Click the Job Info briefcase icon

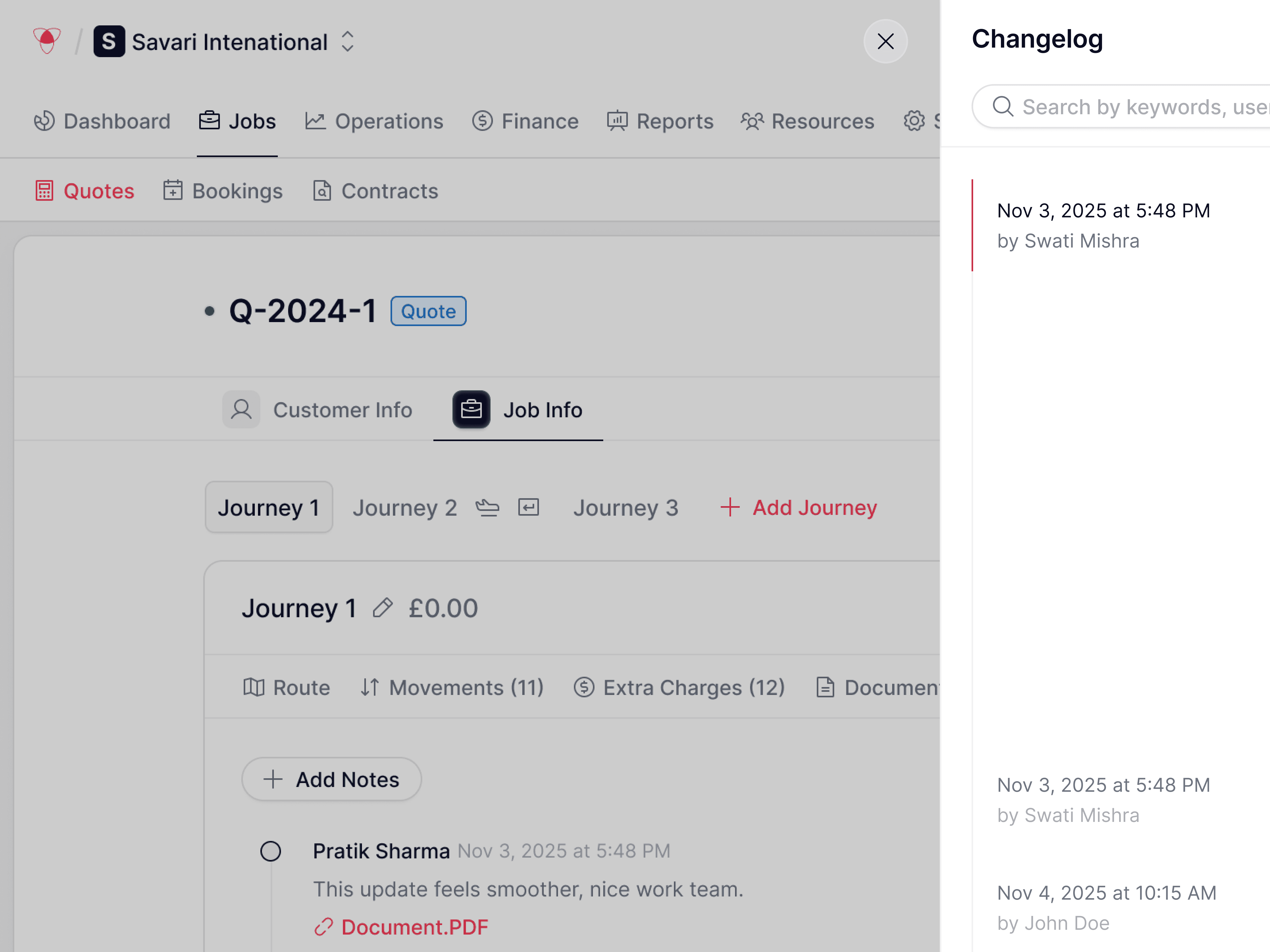click(471, 410)
